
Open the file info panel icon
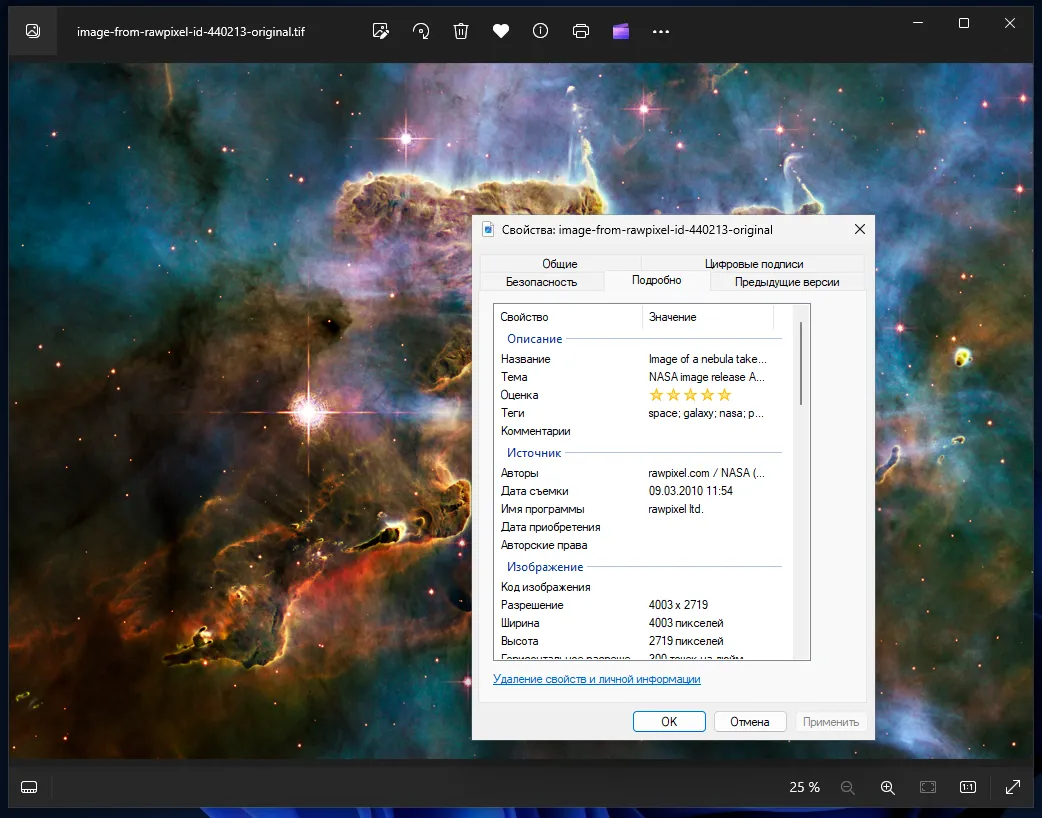click(541, 31)
